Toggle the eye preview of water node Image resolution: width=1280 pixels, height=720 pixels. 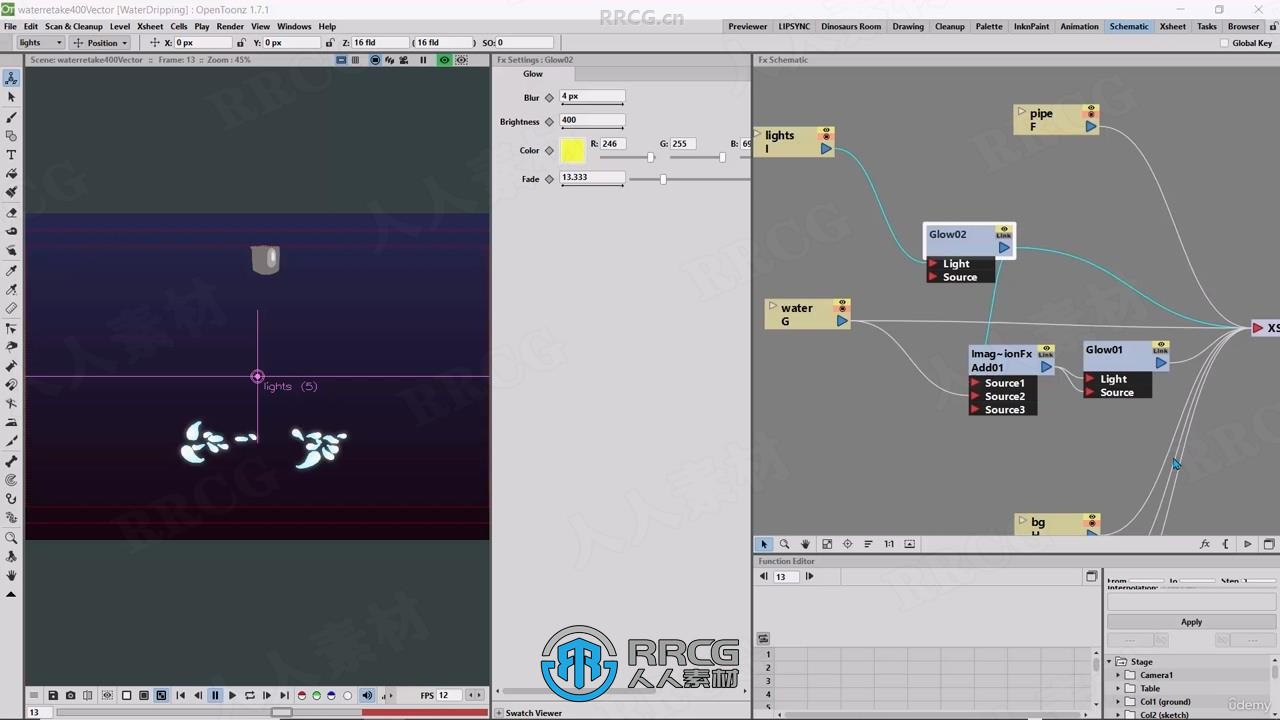pyautogui.click(x=843, y=304)
